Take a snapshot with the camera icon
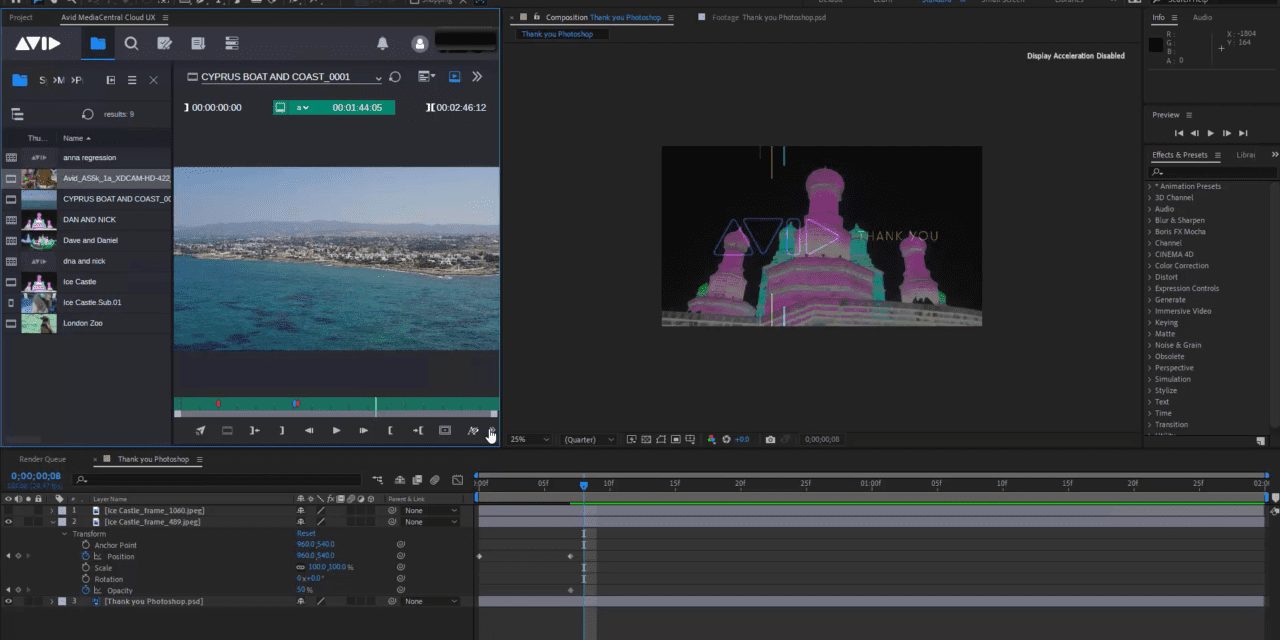Image resolution: width=1280 pixels, height=640 pixels. [770, 439]
